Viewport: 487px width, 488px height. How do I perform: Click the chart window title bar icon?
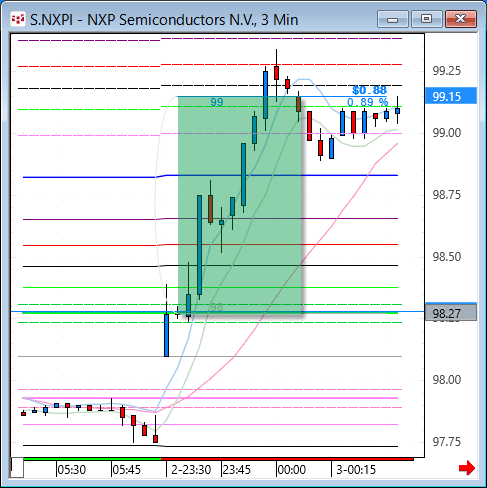(x=18, y=20)
